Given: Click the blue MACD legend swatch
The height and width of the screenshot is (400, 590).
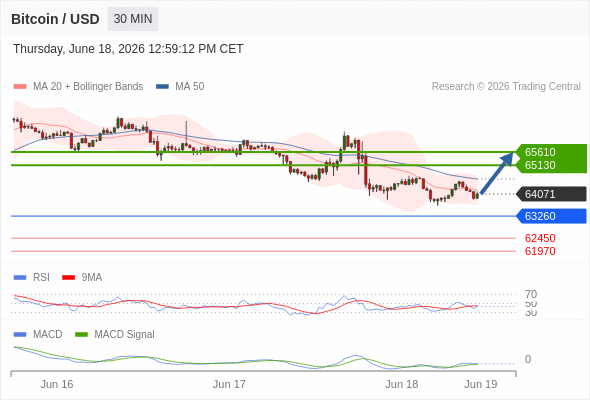Looking at the screenshot, I should pos(20,334).
